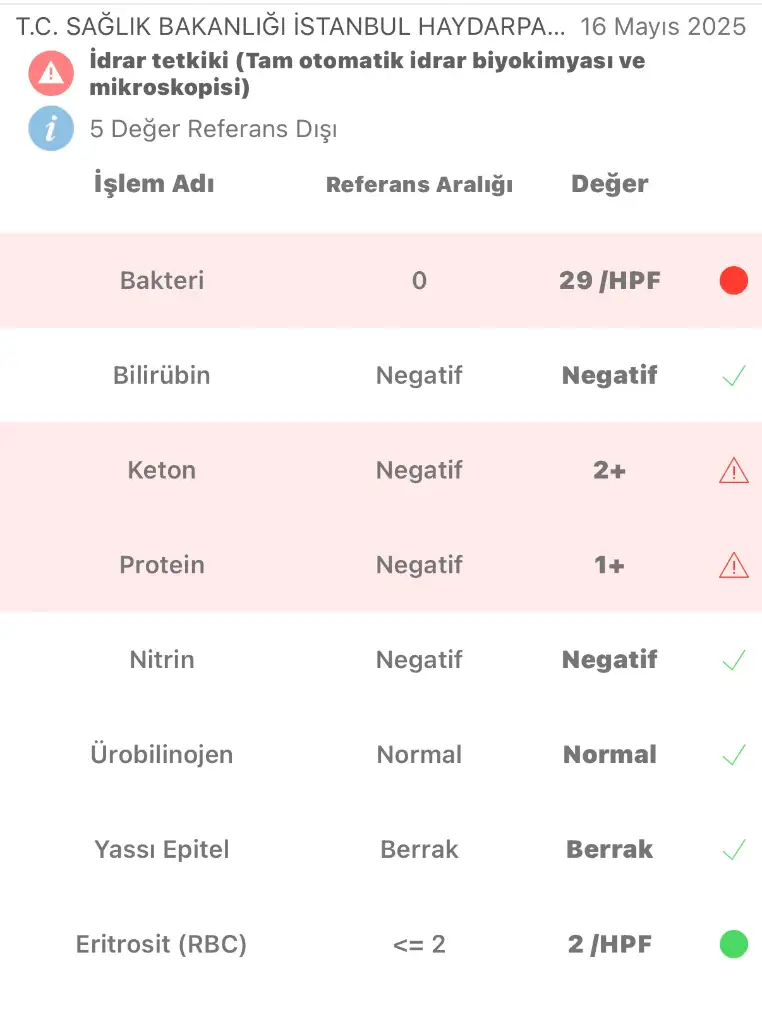Tap the red dot on the Bakteri row
The image size is (762, 1024).
click(x=733, y=280)
